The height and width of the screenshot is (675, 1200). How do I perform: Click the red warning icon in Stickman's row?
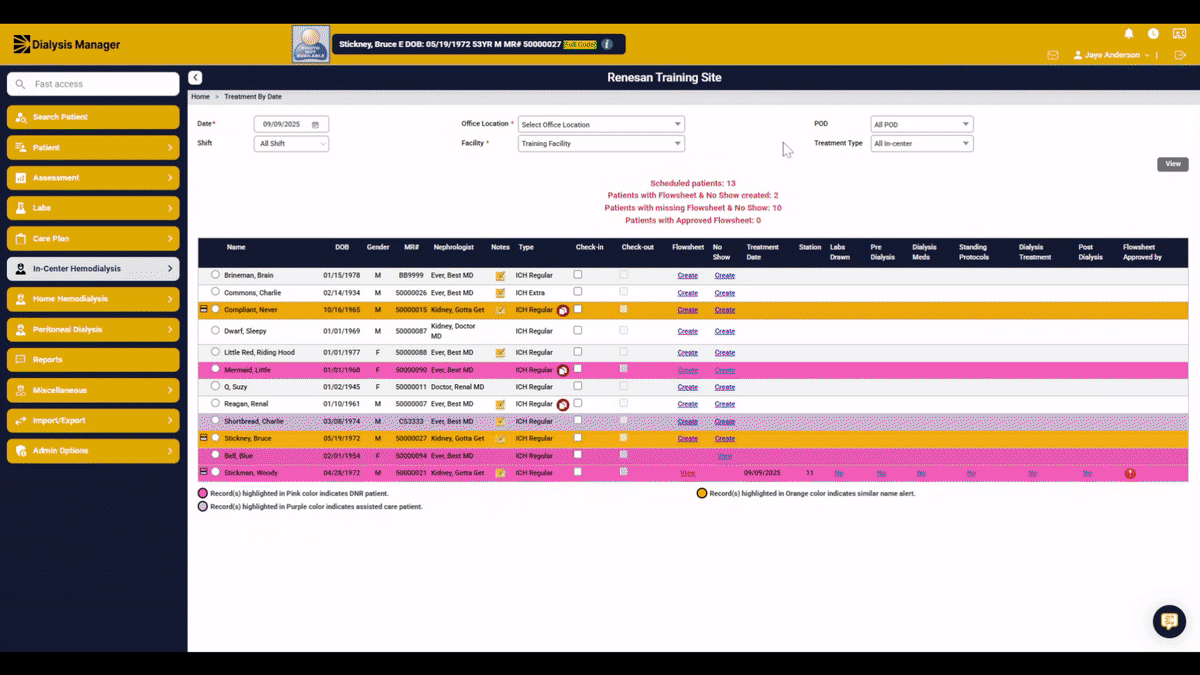1130,474
